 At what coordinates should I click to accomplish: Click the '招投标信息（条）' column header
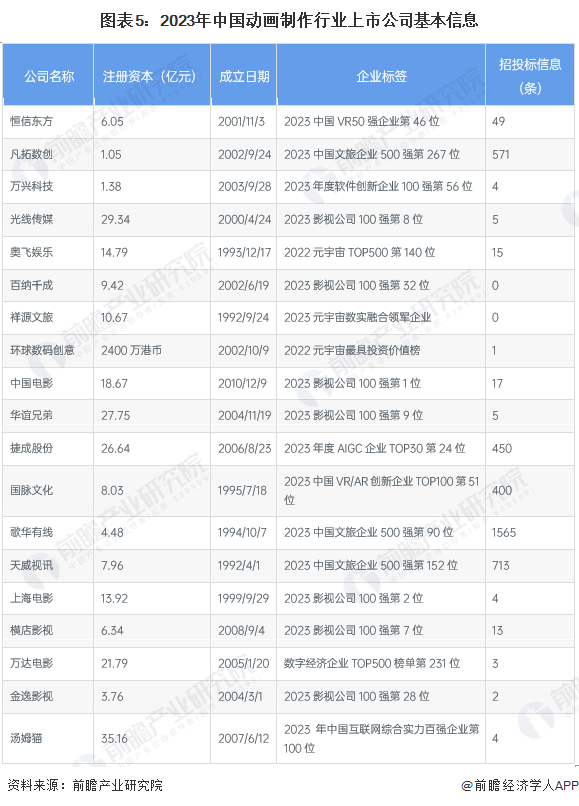click(530, 76)
